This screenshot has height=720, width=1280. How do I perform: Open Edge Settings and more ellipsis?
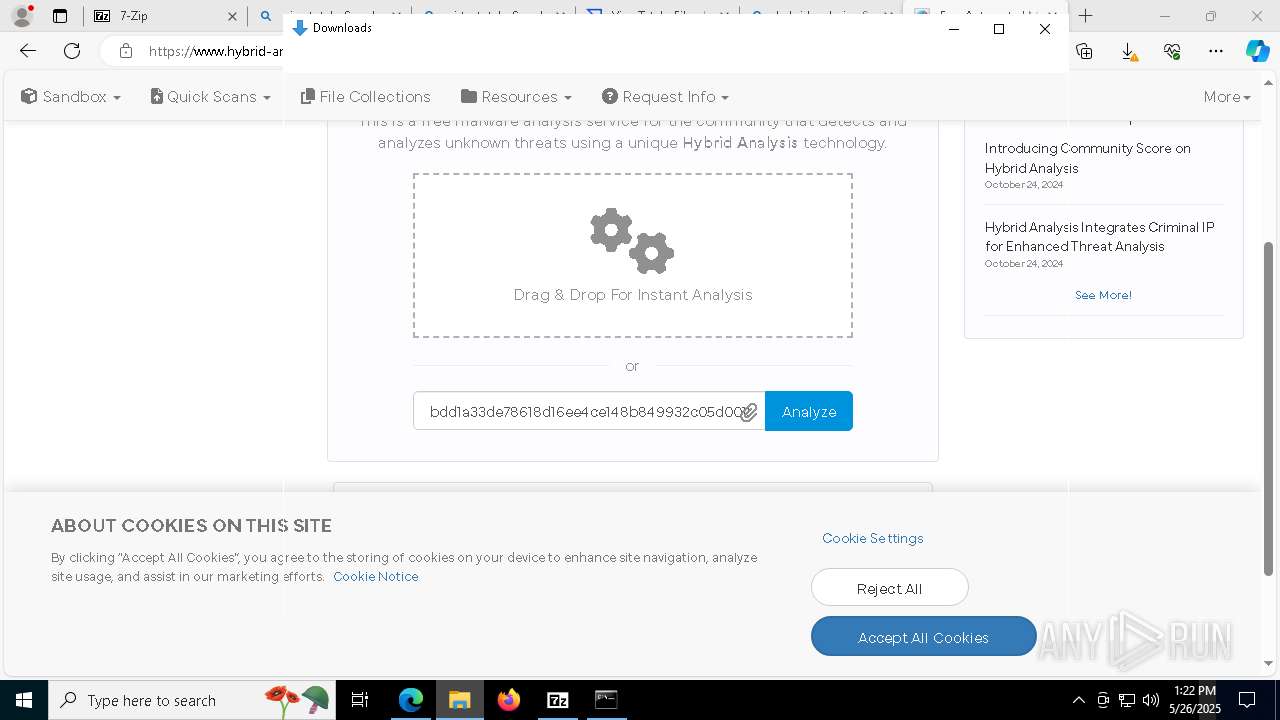coord(1216,51)
